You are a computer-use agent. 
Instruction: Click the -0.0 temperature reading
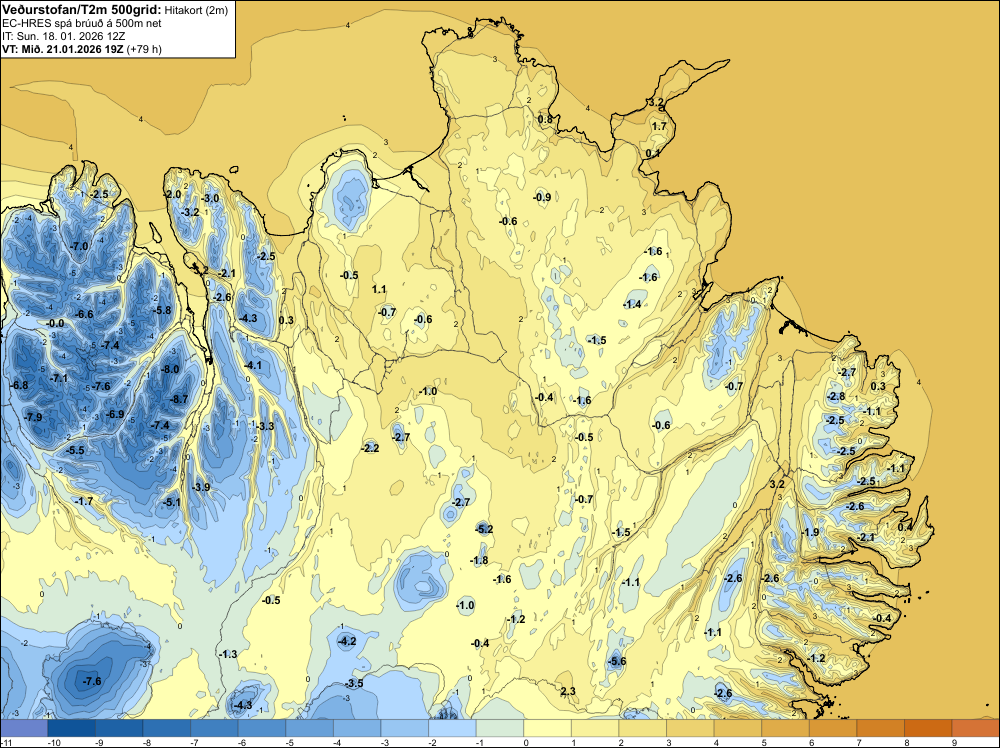(55, 323)
